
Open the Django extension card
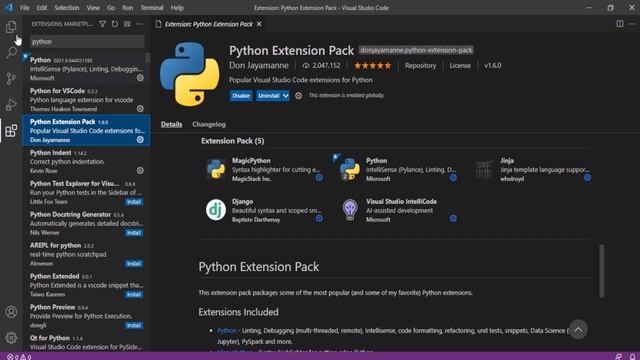264,210
